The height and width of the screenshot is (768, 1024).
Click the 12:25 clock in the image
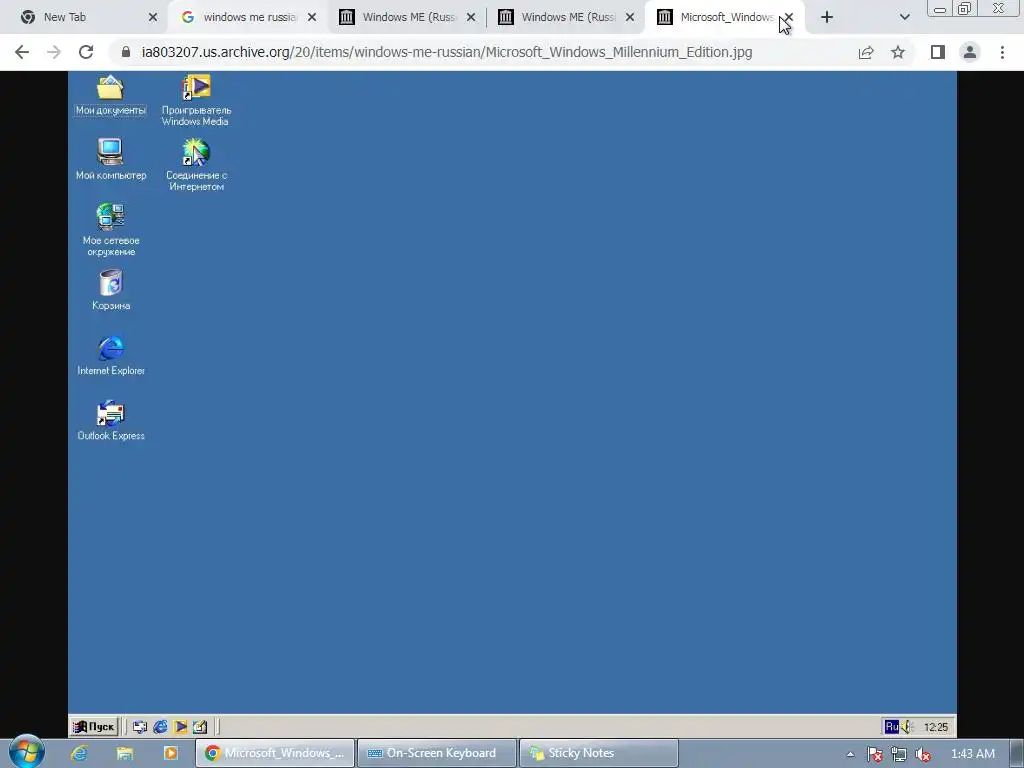point(936,727)
